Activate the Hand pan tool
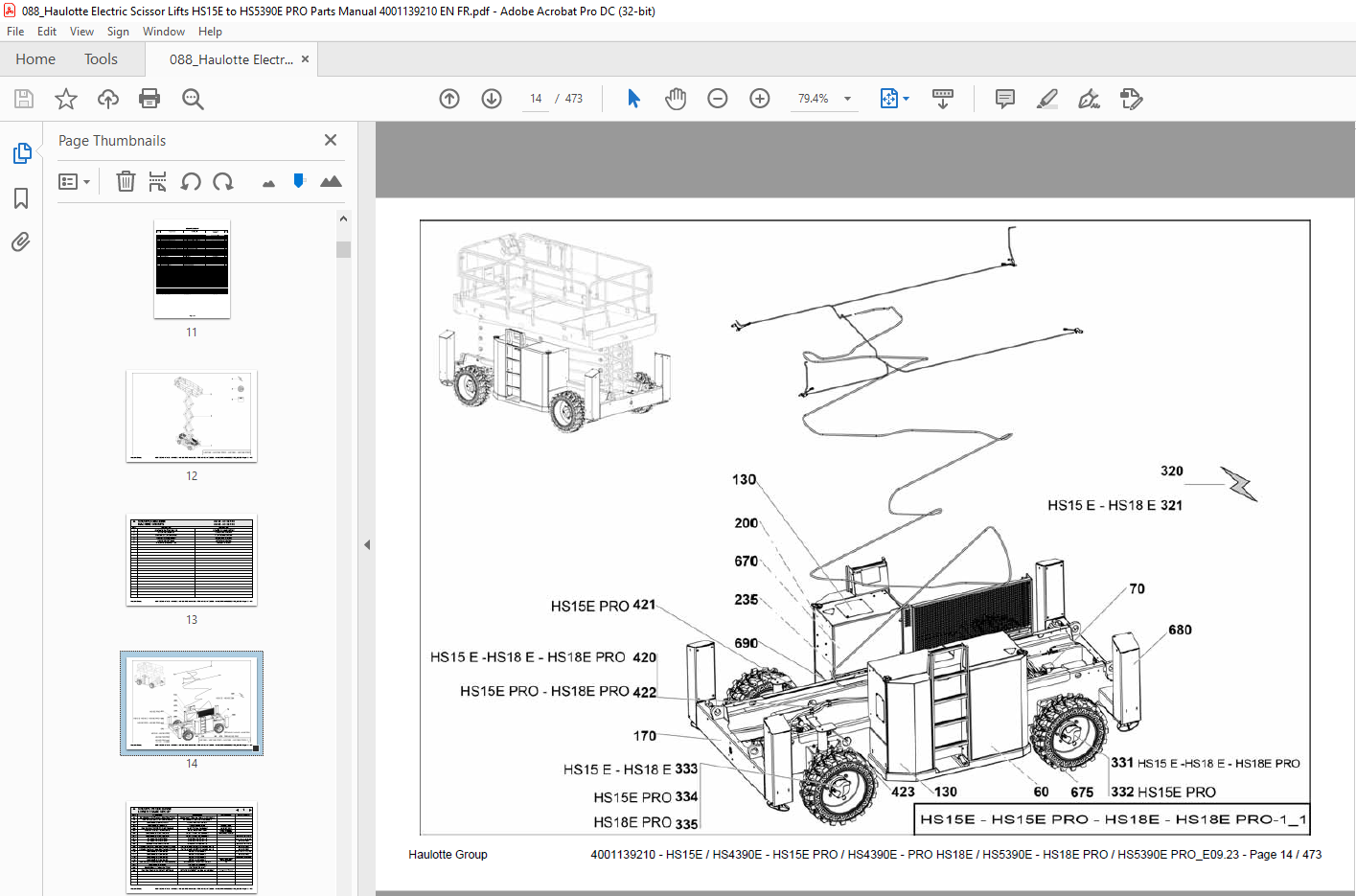This screenshot has width=1356, height=896. (676, 99)
